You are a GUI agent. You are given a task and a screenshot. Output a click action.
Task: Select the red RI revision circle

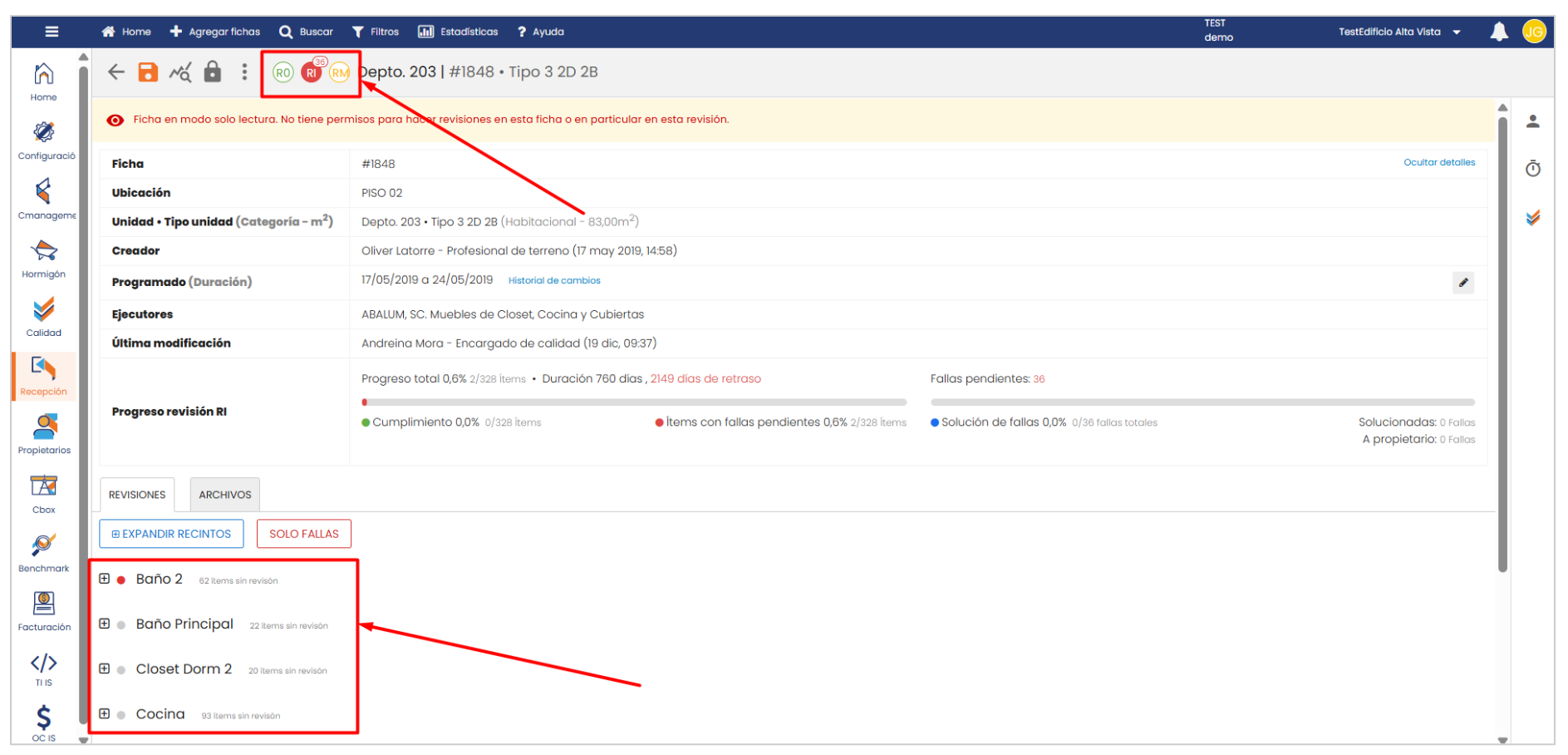pyautogui.click(x=311, y=73)
